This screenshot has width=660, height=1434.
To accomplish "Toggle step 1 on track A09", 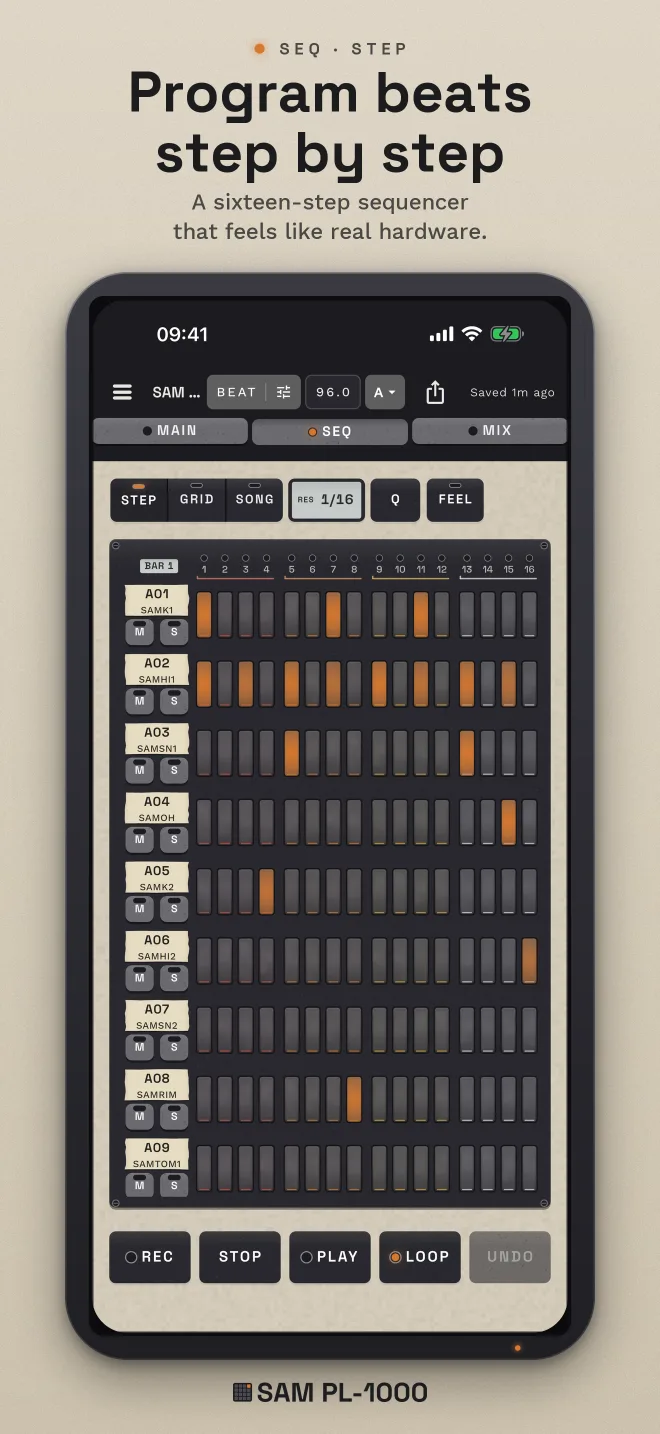I will coord(204,1168).
